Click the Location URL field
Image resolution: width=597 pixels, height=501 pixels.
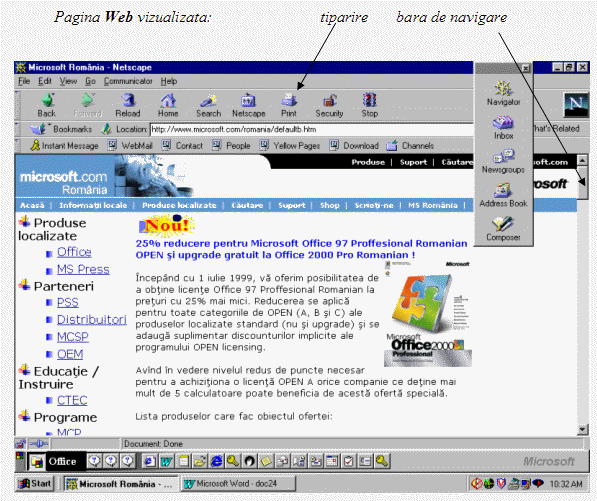(x=311, y=129)
